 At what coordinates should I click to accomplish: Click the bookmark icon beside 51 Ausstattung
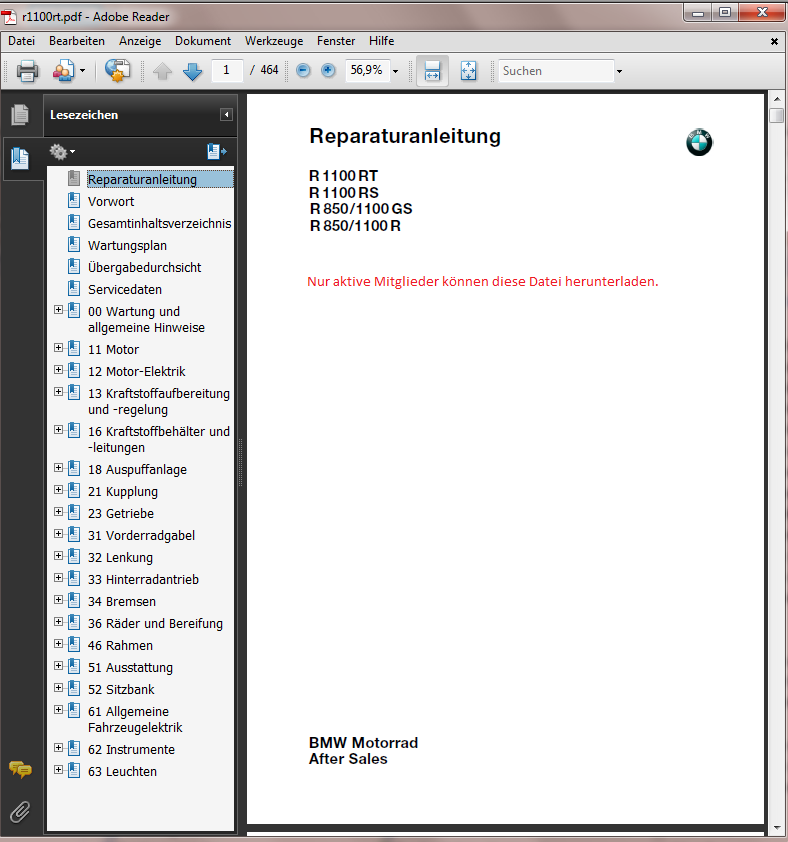pyautogui.click(x=74, y=666)
